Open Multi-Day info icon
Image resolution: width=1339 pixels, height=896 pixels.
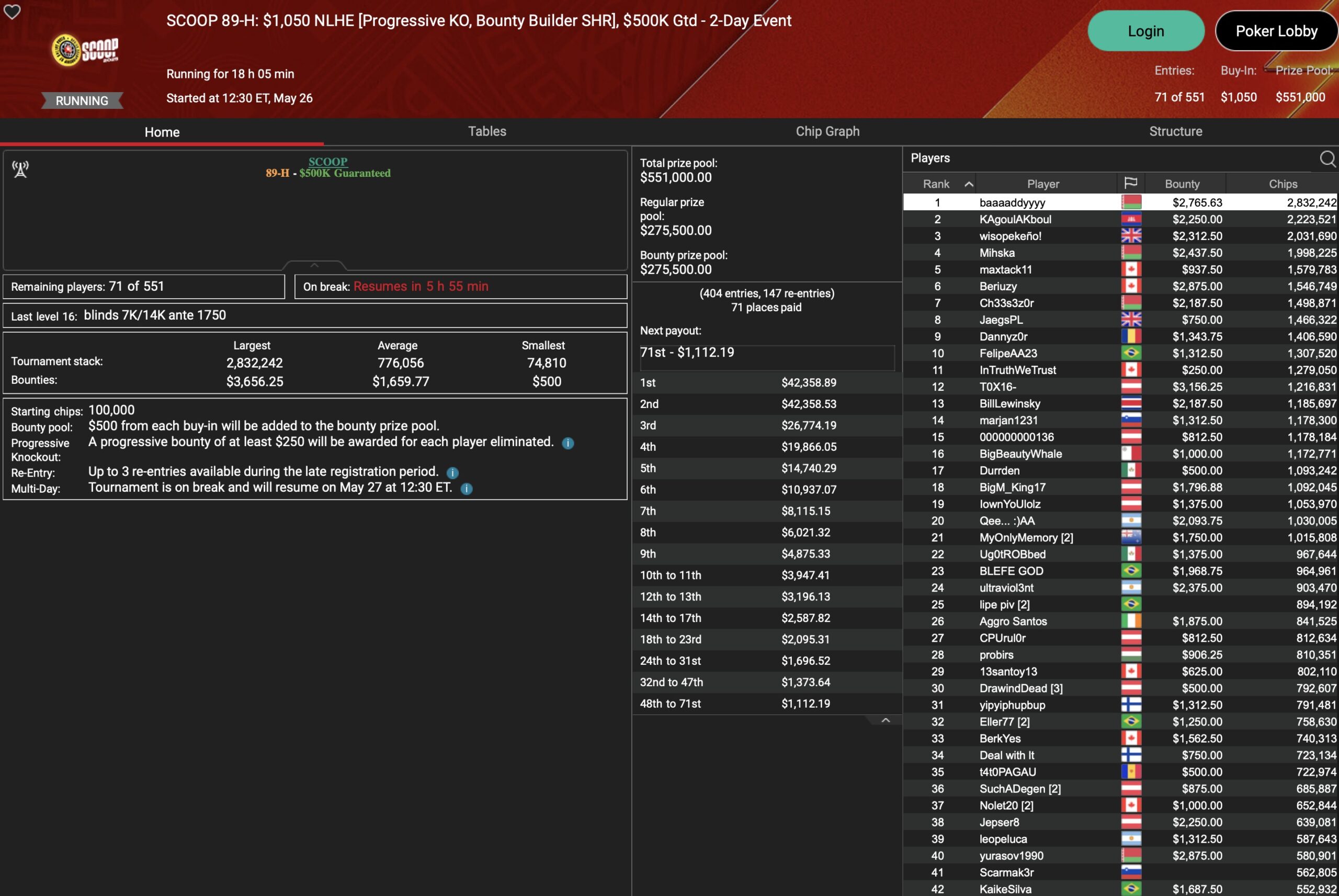click(467, 489)
